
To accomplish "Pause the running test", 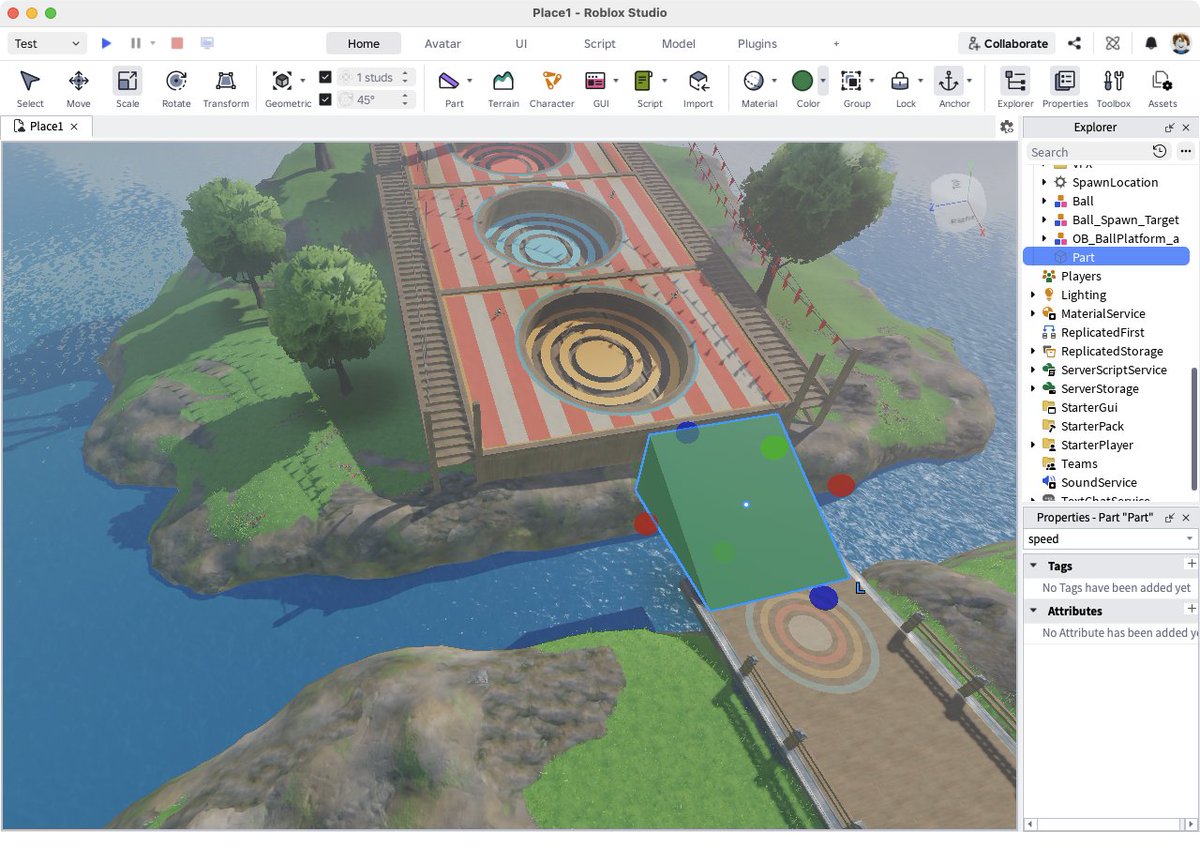I will click(x=136, y=44).
